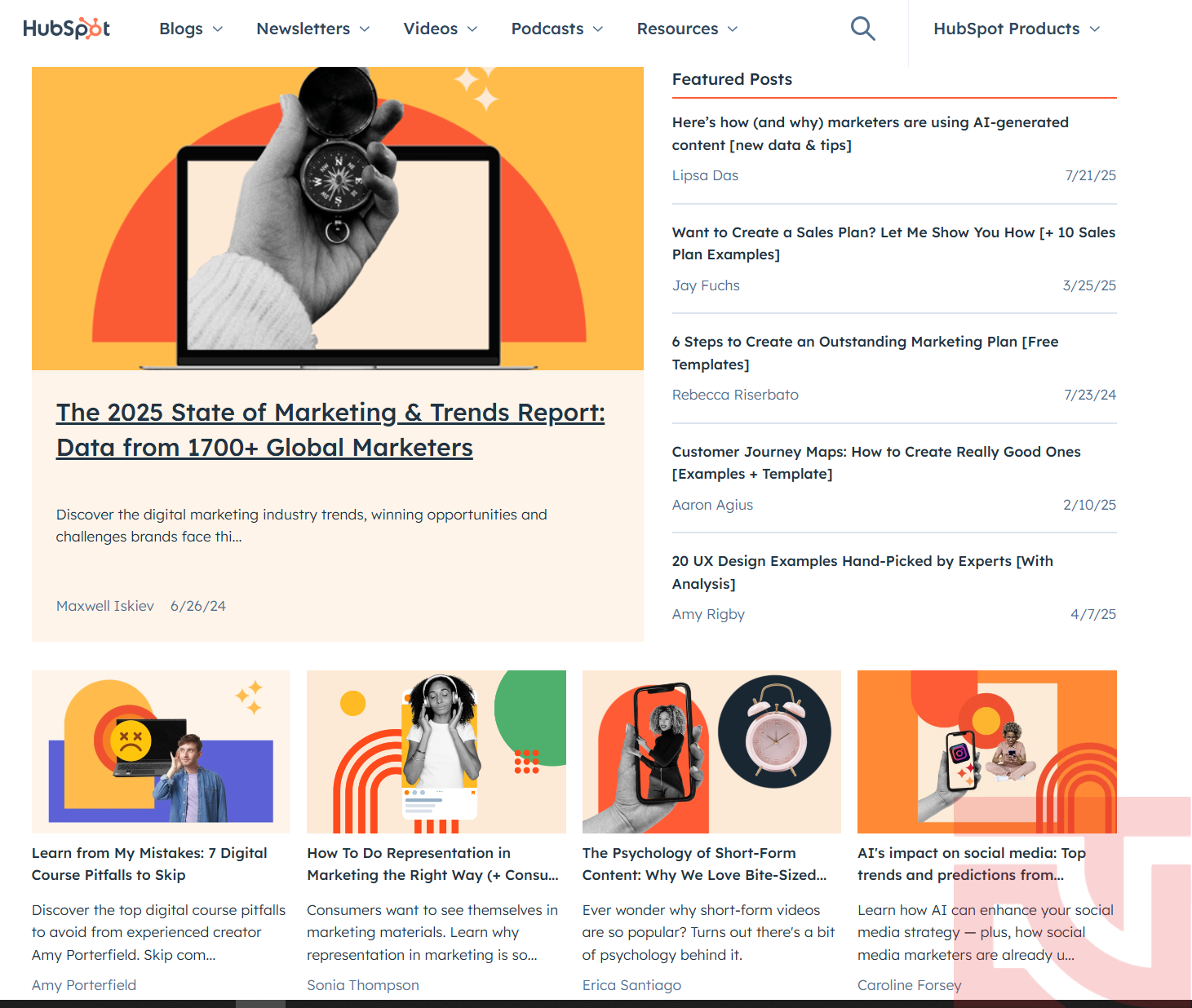The height and width of the screenshot is (1008, 1192).
Task: Open AI-generated content marketers post
Action: click(x=871, y=134)
